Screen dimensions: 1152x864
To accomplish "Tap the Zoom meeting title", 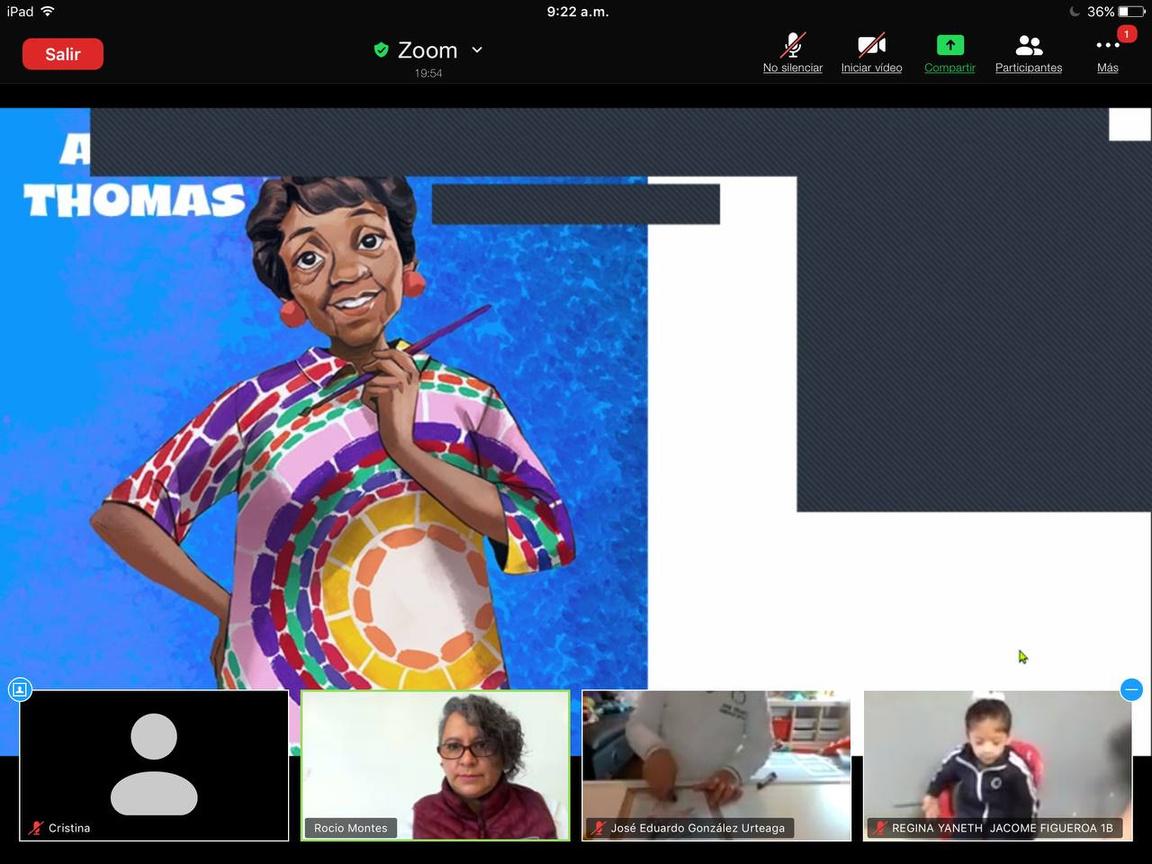I will 428,50.
